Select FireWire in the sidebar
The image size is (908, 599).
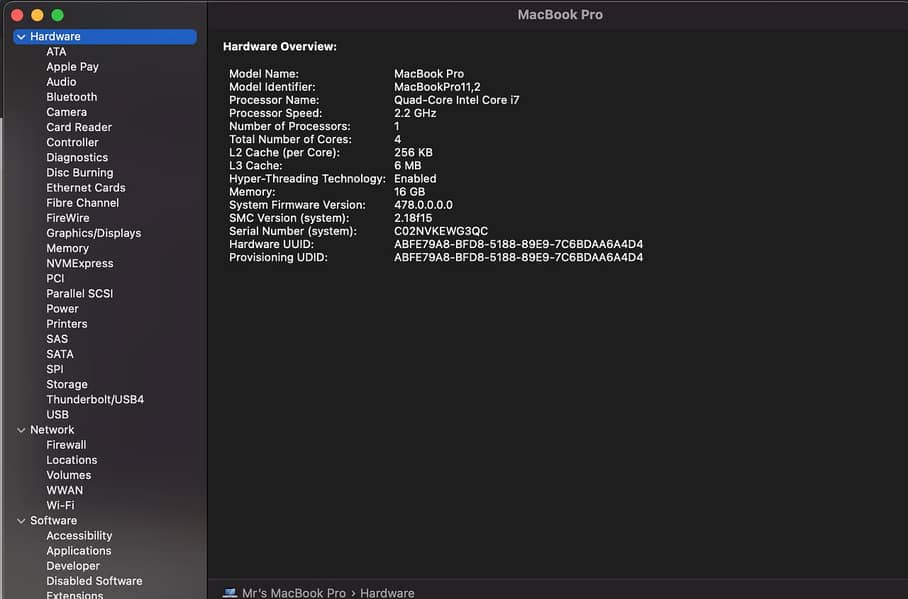point(68,218)
